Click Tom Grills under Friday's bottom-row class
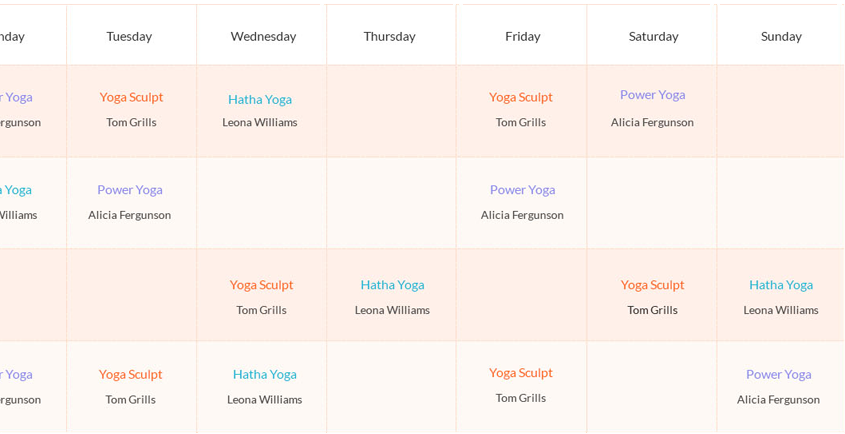 click(520, 398)
